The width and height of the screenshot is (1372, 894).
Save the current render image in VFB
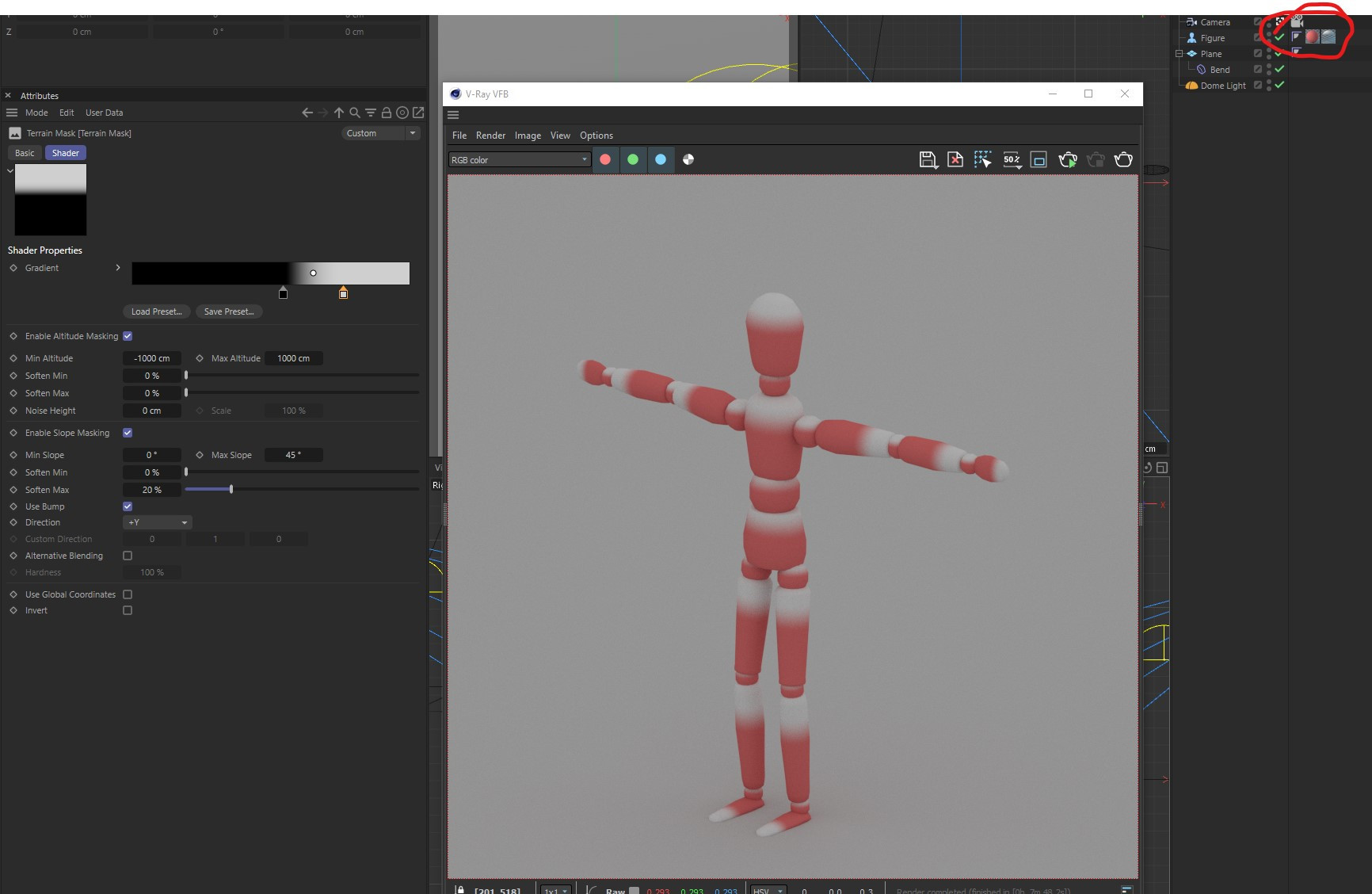928,159
